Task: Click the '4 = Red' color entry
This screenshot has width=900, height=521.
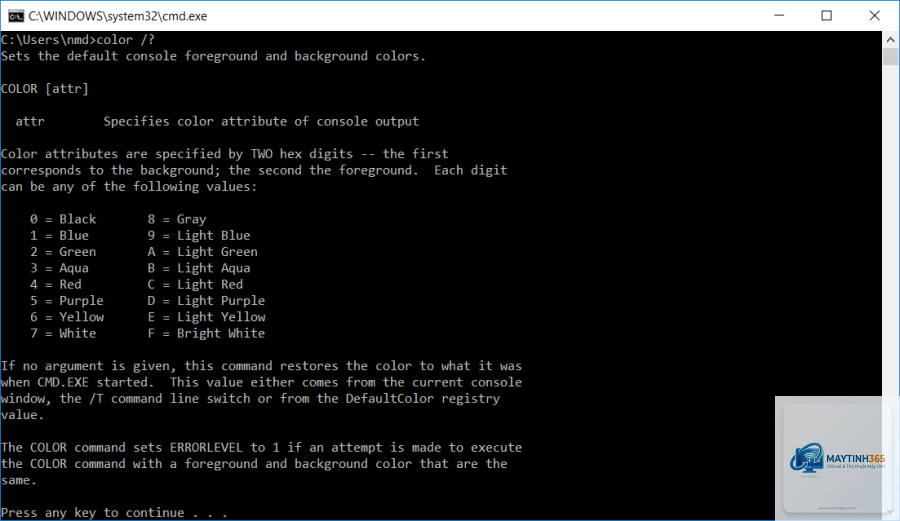Action: click(x=56, y=285)
